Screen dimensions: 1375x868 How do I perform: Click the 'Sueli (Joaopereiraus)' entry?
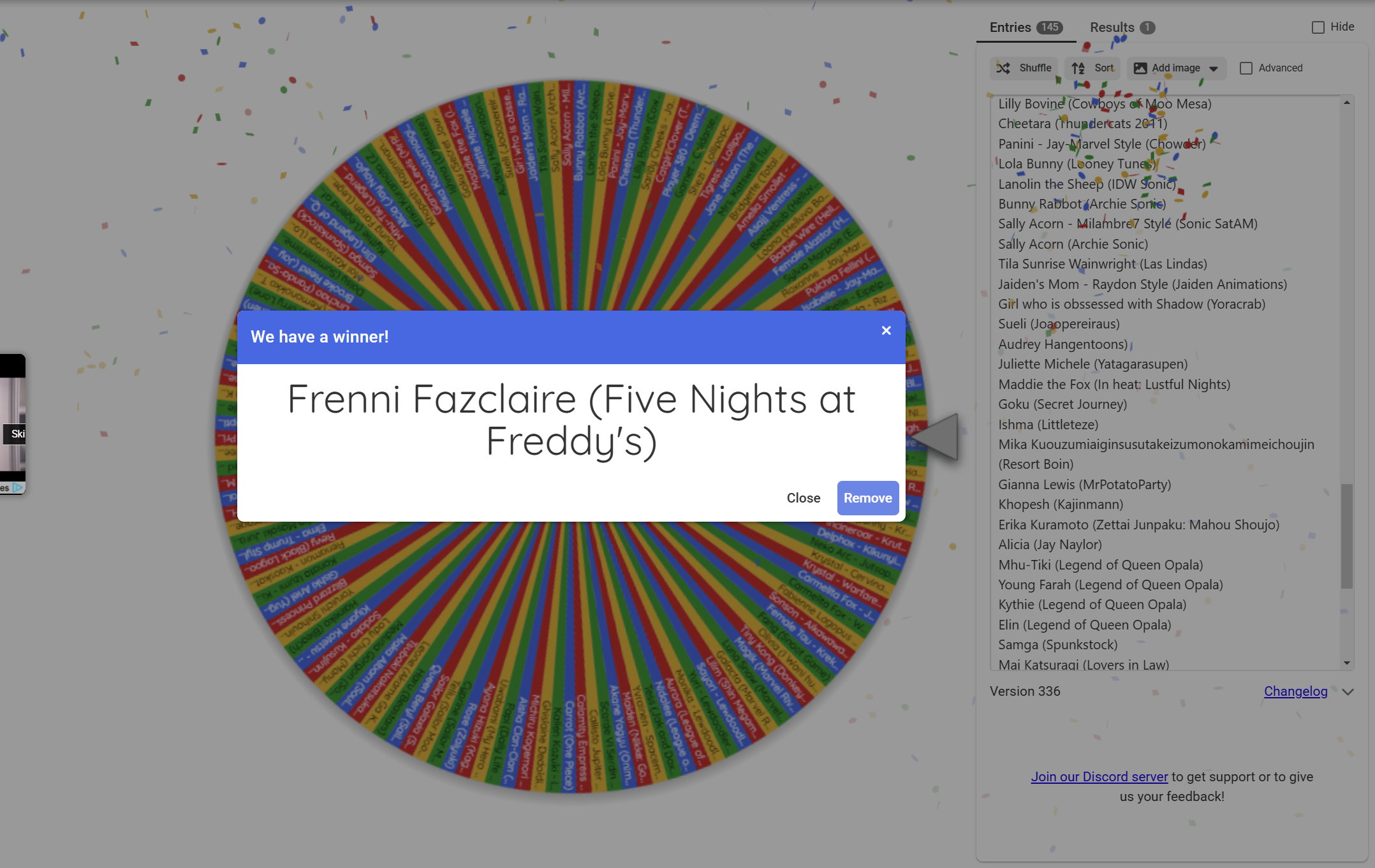click(1059, 324)
